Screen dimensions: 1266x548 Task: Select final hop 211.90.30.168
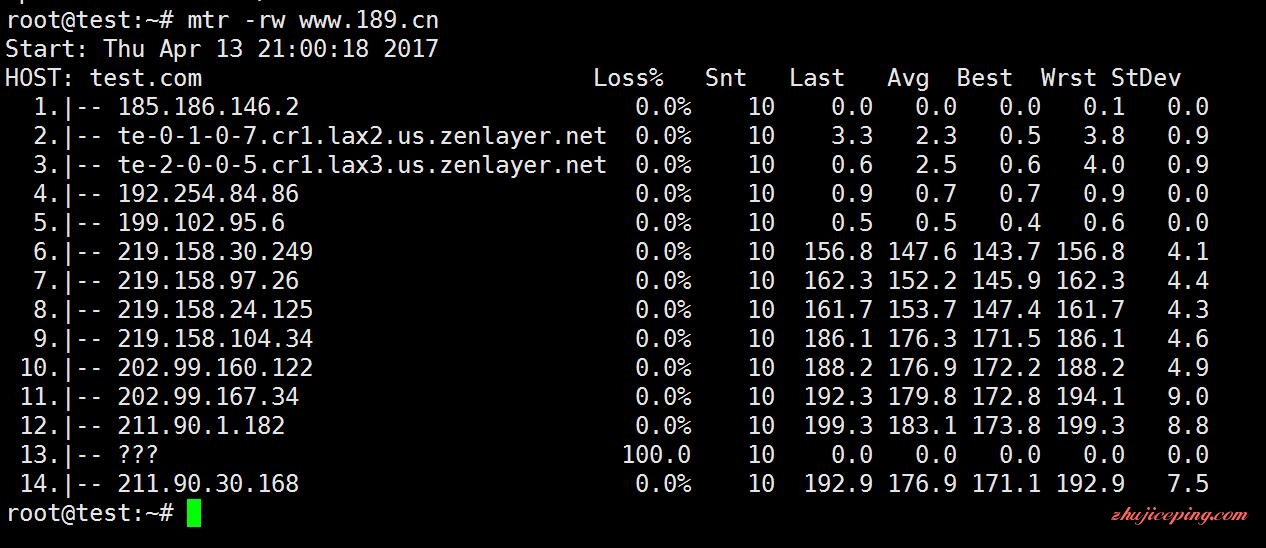coord(208,484)
